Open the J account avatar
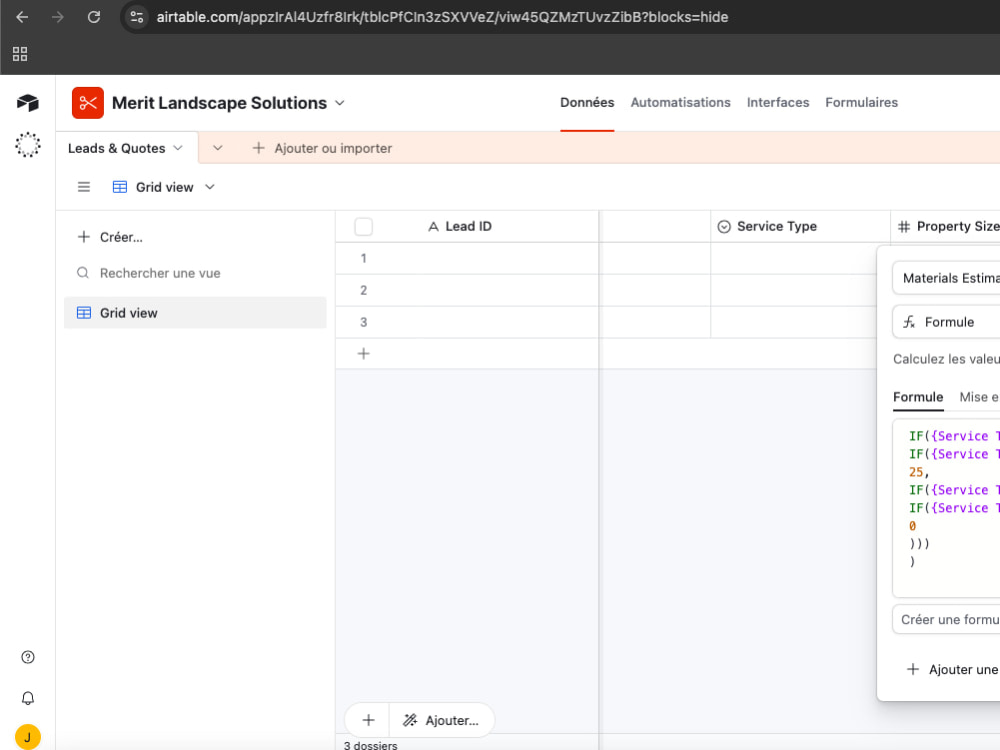This screenshot has height=750, width=1000. click(27, 737)
